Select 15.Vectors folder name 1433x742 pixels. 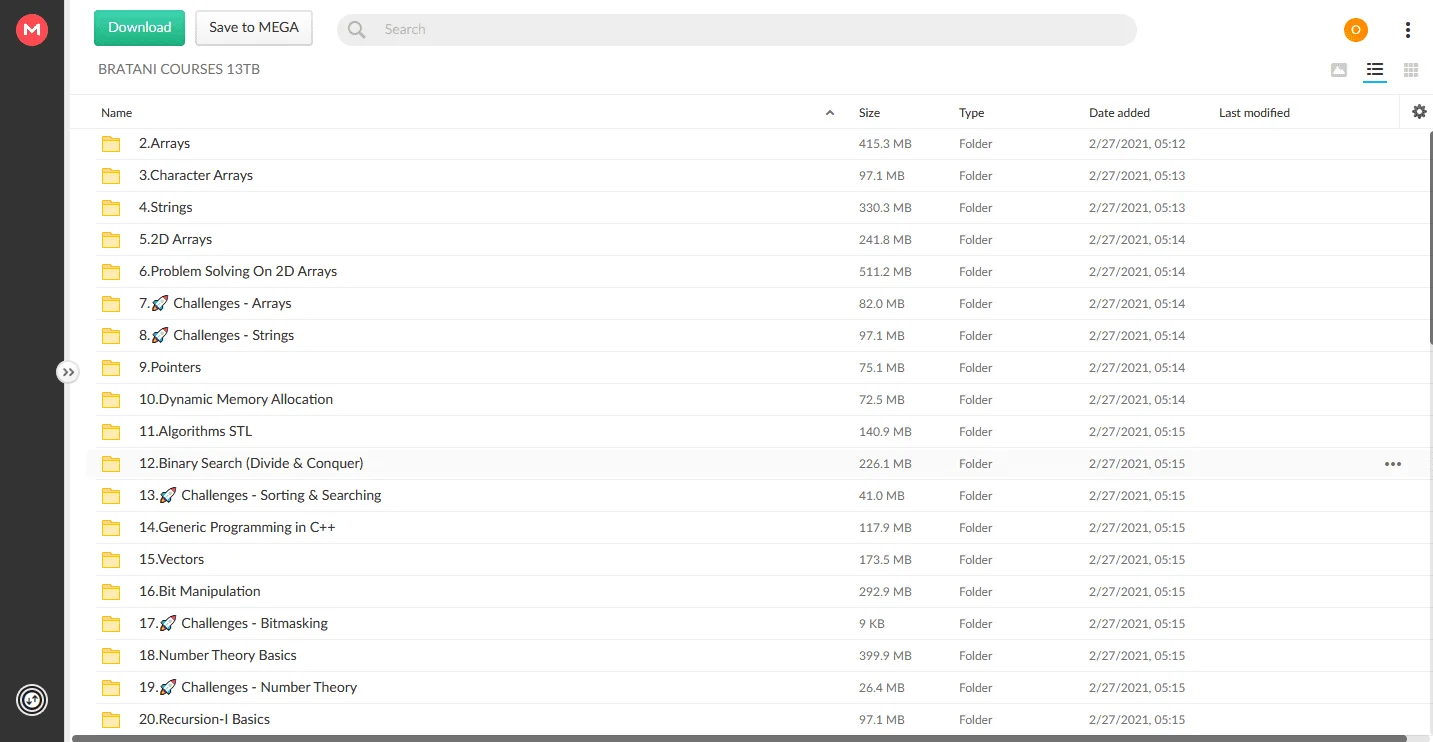(x=171, y=559)
